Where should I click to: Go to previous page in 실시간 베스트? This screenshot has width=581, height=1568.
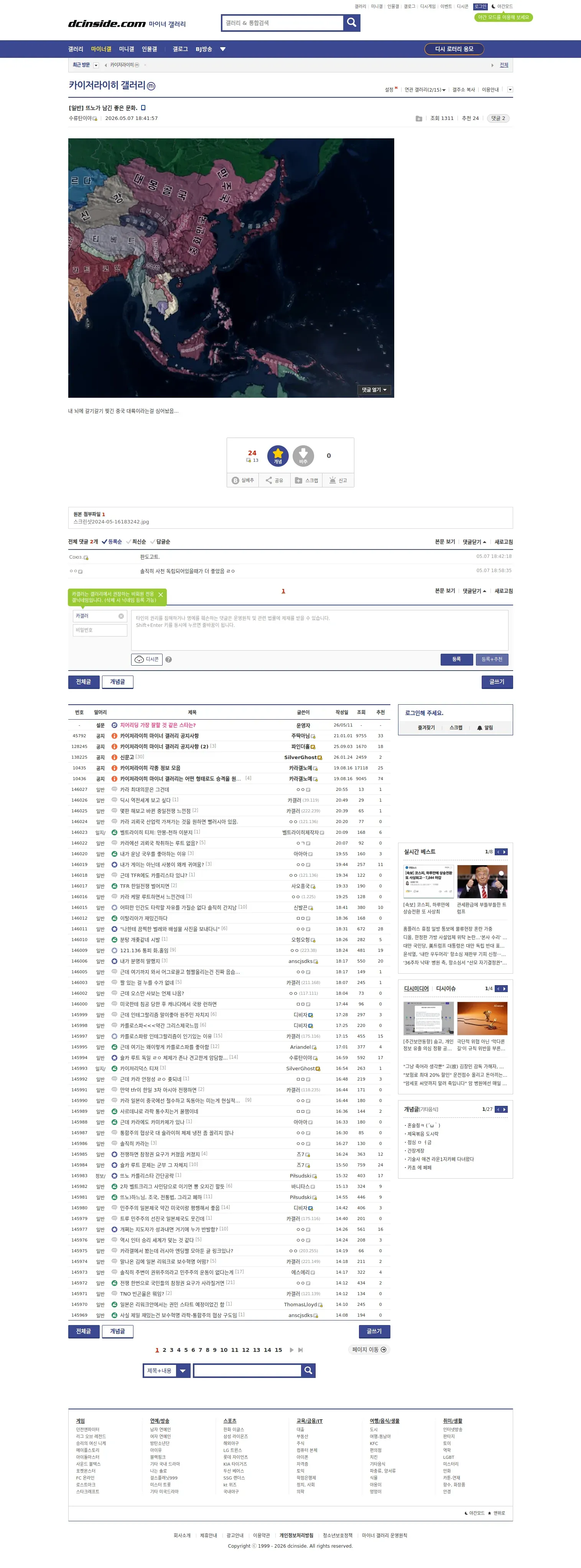[x=497, y=851]
